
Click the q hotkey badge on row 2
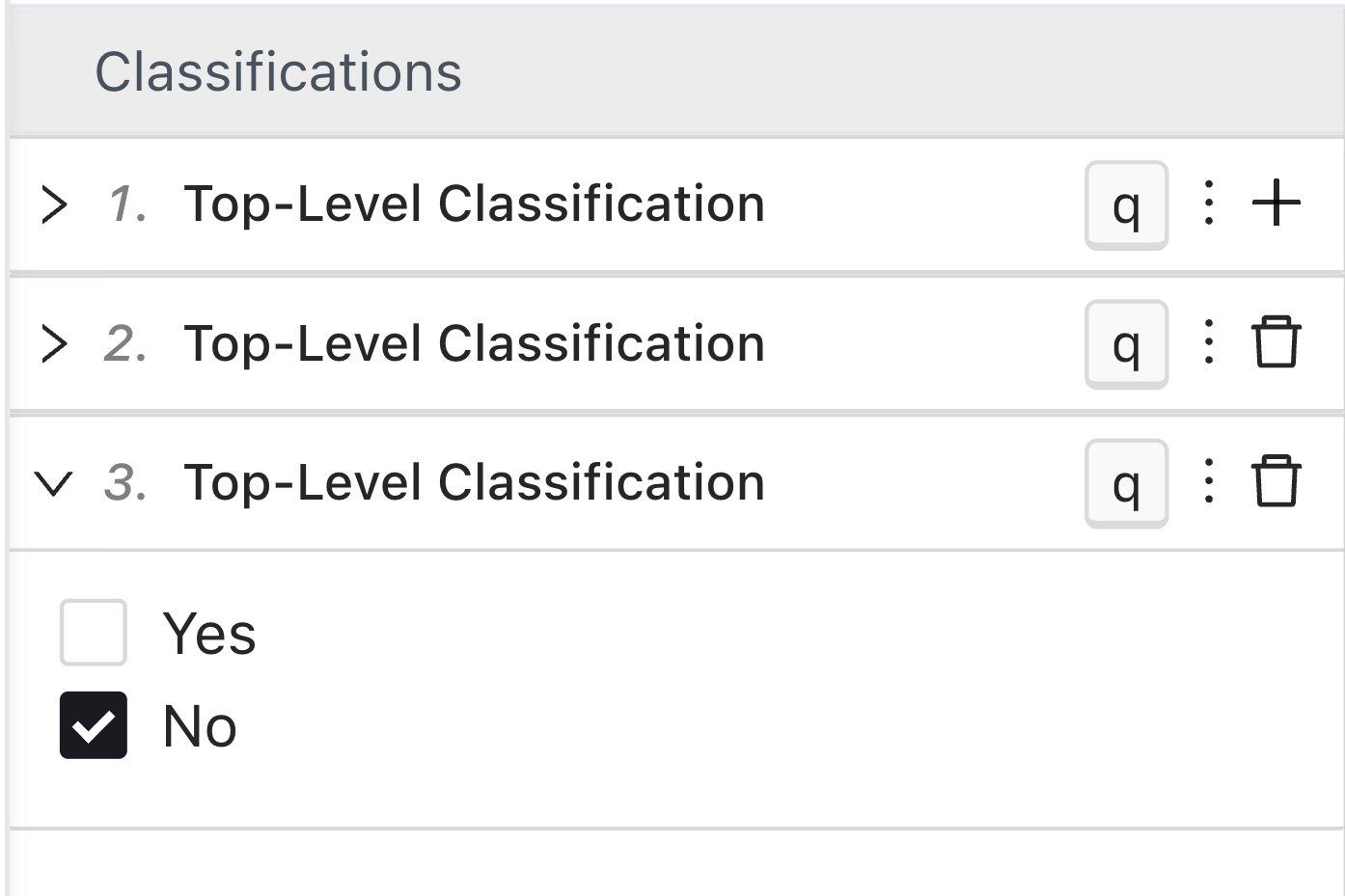click(1126, 343)
